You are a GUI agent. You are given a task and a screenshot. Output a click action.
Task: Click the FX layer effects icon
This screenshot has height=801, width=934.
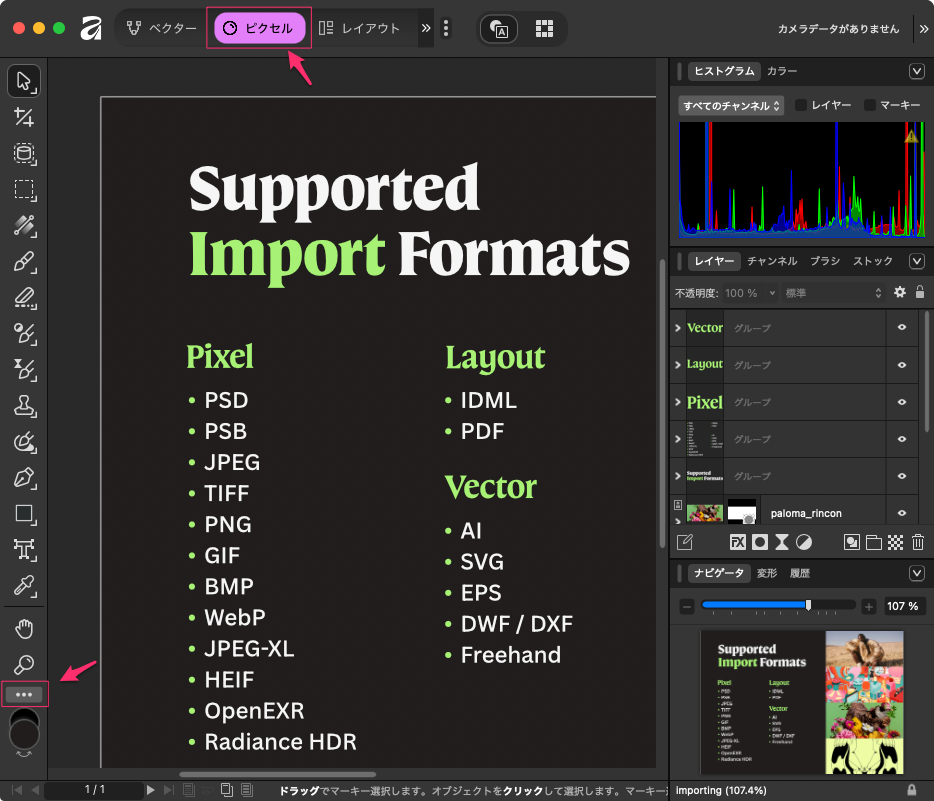coord(737,543)
